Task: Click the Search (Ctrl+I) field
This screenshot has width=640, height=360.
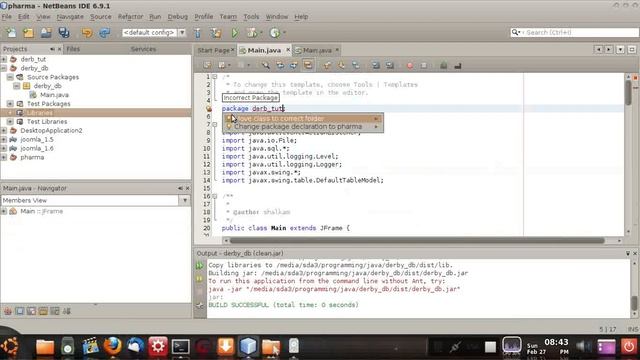Action: (x=574, y=32)
